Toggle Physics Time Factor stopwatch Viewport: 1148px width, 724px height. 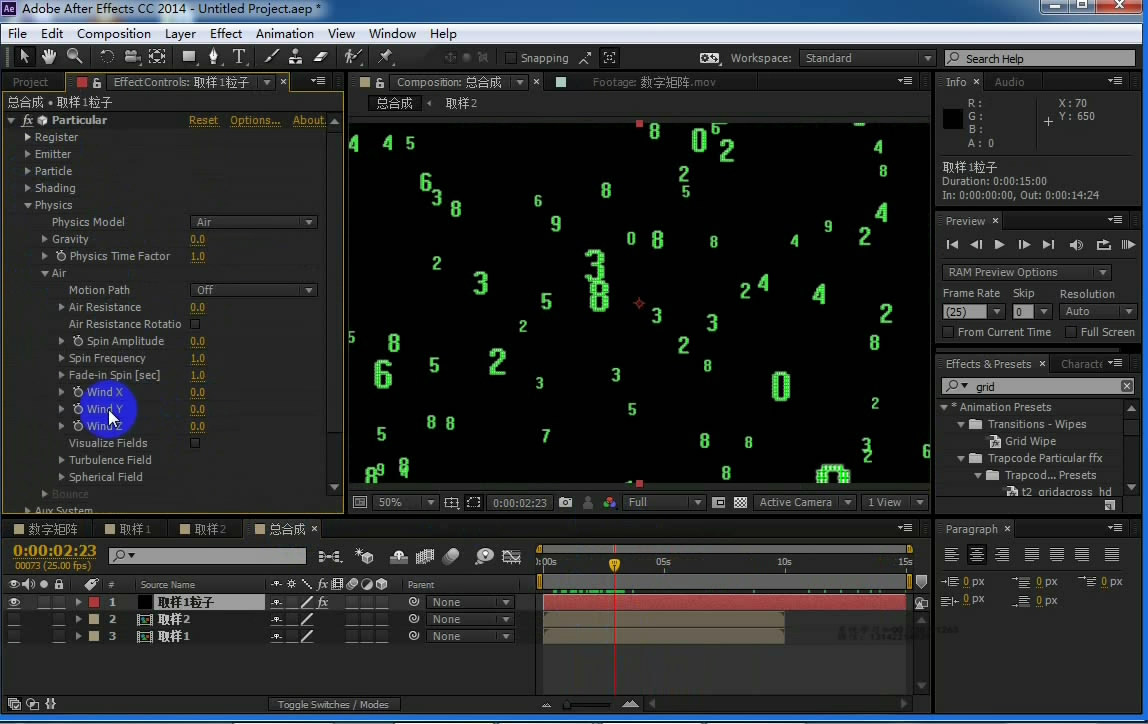click(61, 255)
